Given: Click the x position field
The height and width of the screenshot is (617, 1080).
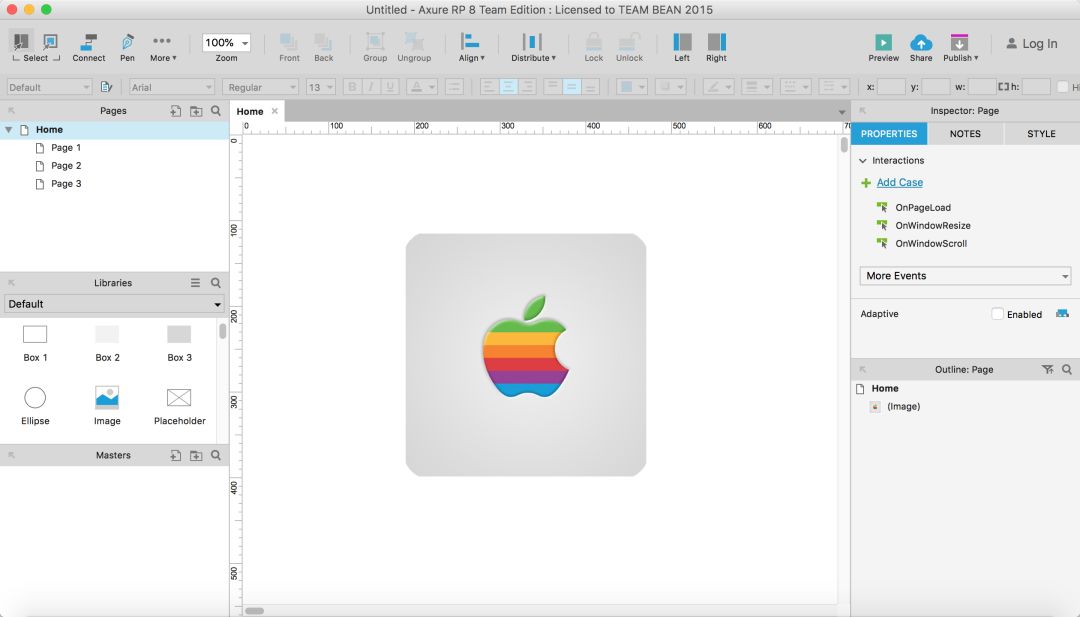Looking at the screenshot, I should (891, 87).
